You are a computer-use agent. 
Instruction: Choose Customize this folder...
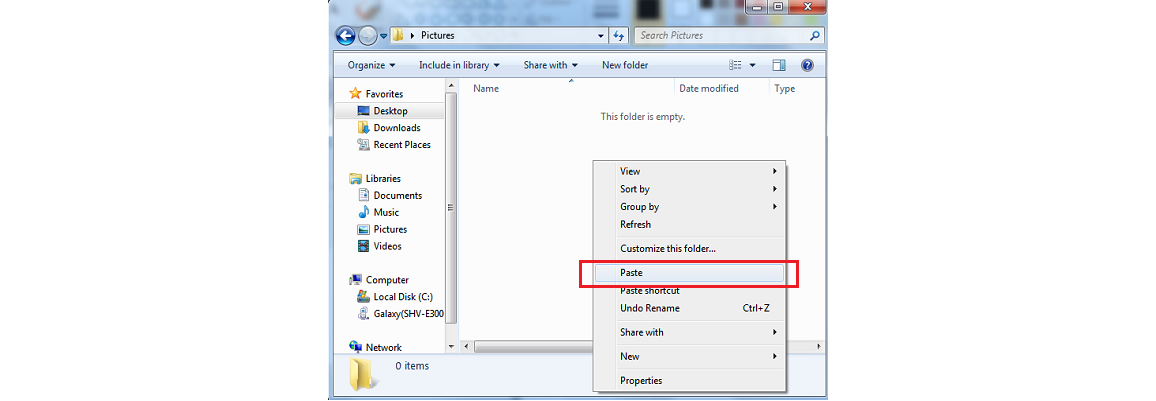(690, 248)
